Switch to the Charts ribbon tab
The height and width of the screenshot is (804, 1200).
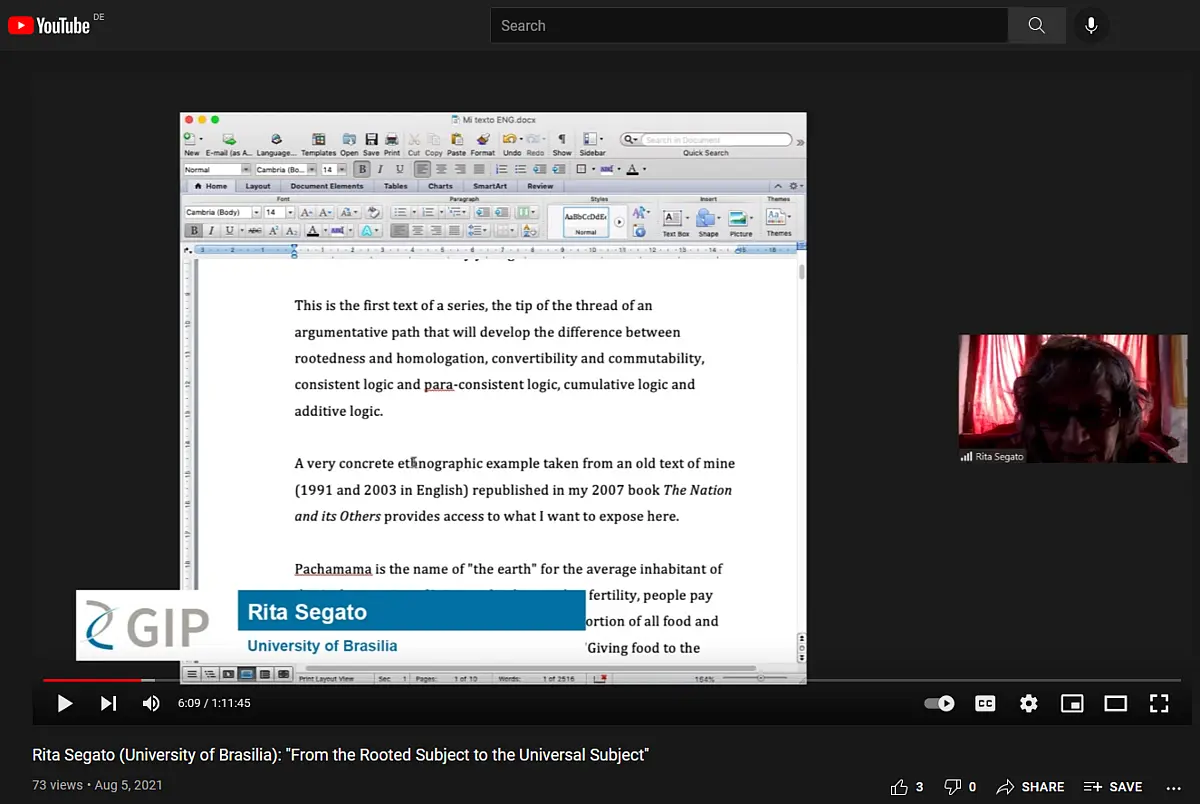[x=440, y=186]
